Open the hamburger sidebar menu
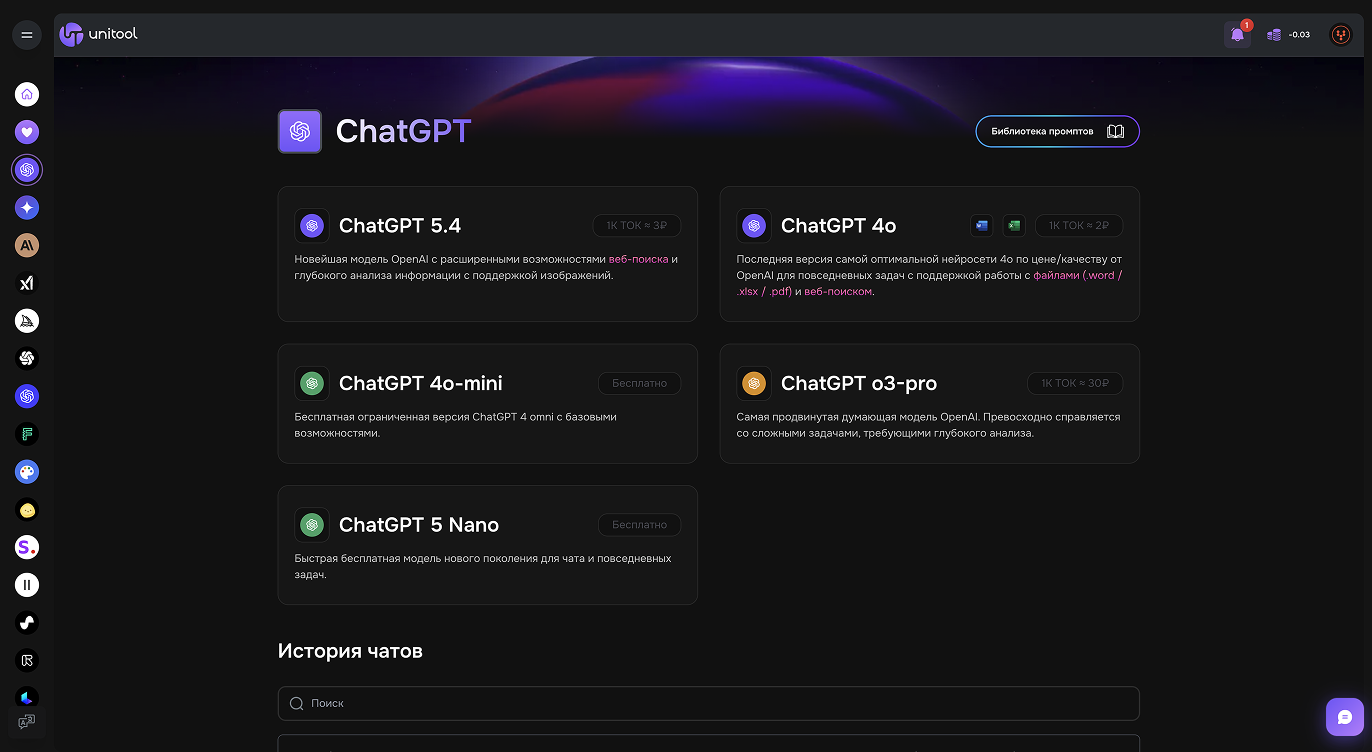This screenshot has width=1372, height=752. (x=27, y=35)
